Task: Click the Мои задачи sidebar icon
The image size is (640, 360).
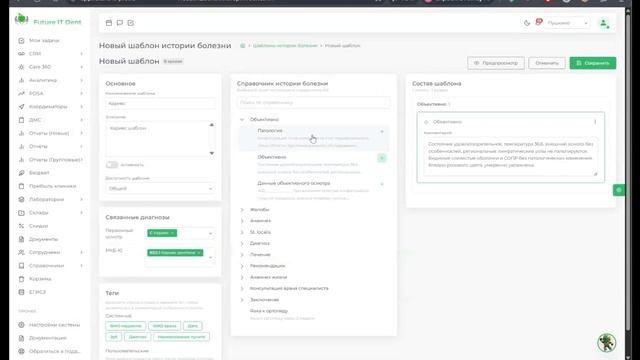Action: pyautogui.click(x=21, y=40)
